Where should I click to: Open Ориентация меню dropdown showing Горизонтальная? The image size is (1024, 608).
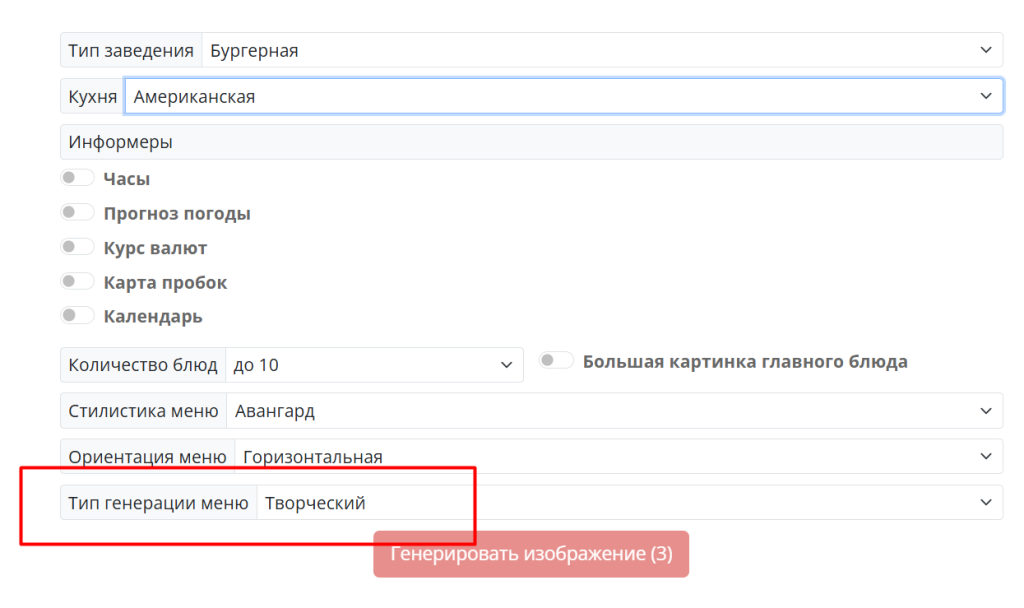tap(618, 457)
